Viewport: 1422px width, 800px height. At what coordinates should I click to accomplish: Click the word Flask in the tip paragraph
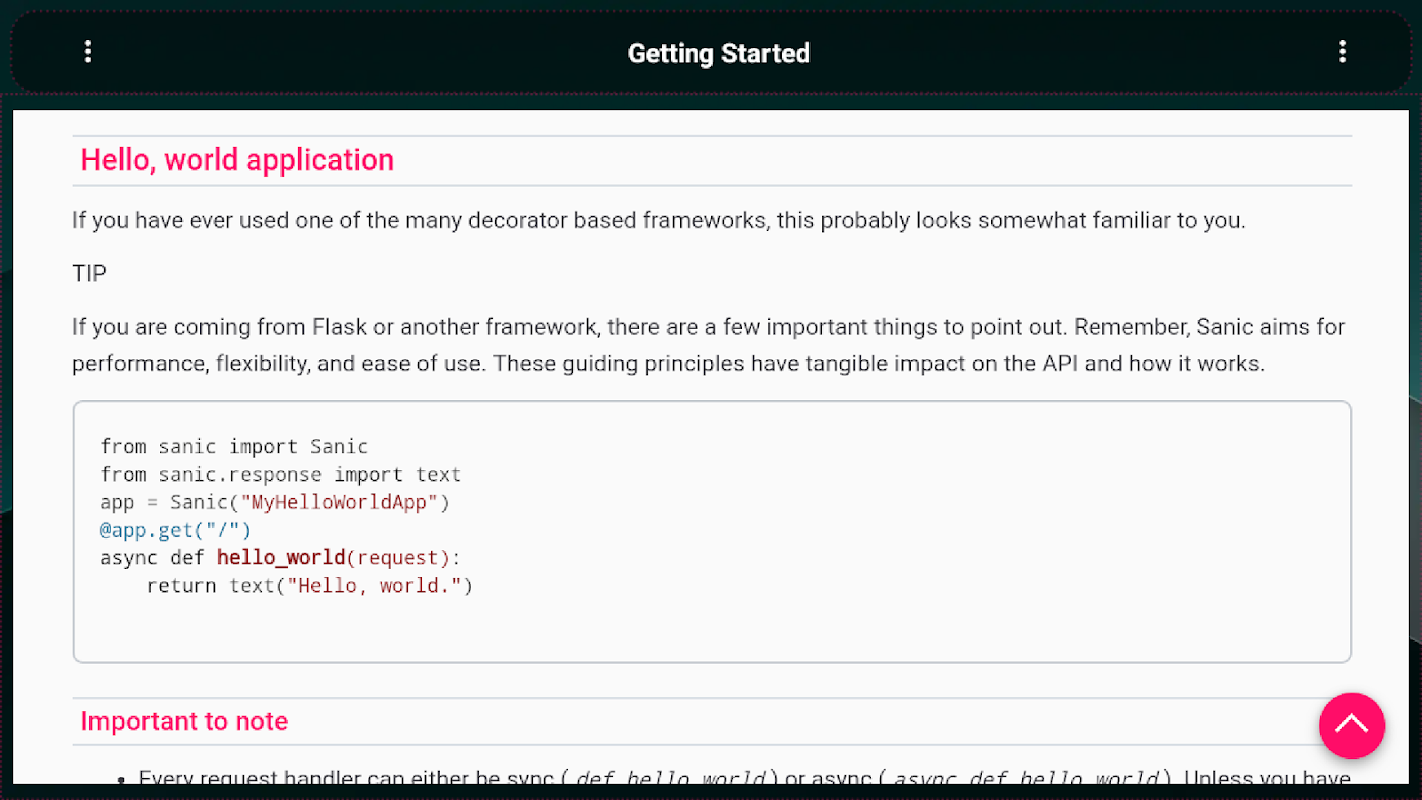(339, 327)
